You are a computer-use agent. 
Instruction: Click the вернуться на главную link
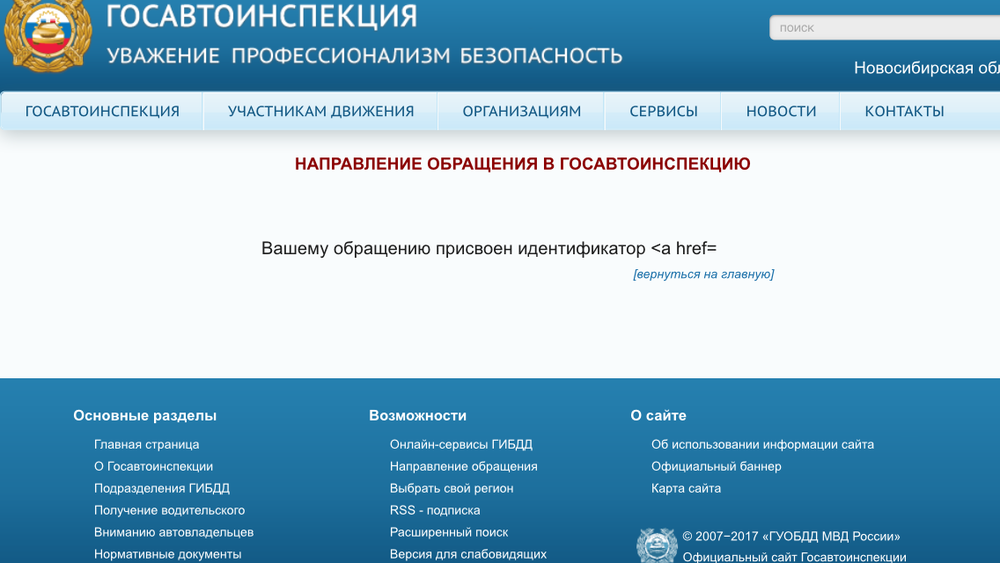click(703, 274)
